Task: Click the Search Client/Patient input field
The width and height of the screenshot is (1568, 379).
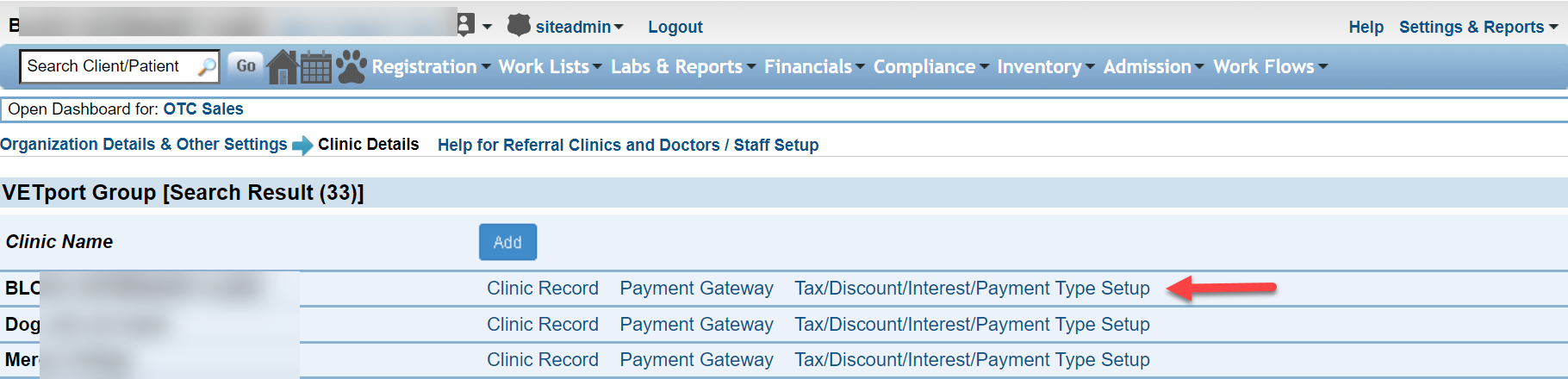Action: coord(110,66)
